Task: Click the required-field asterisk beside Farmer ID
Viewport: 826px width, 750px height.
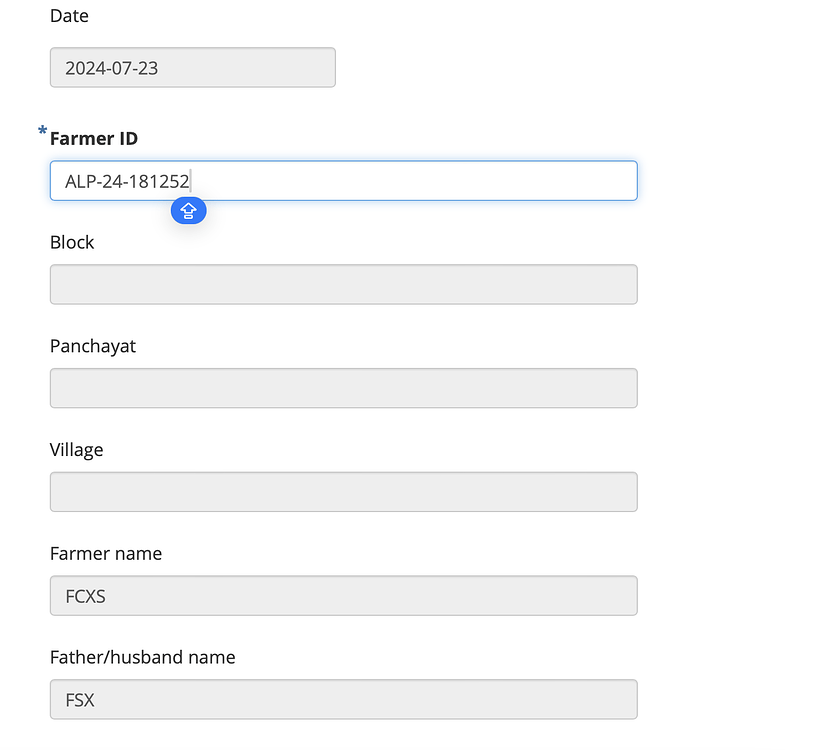Action: coord(41,132)
